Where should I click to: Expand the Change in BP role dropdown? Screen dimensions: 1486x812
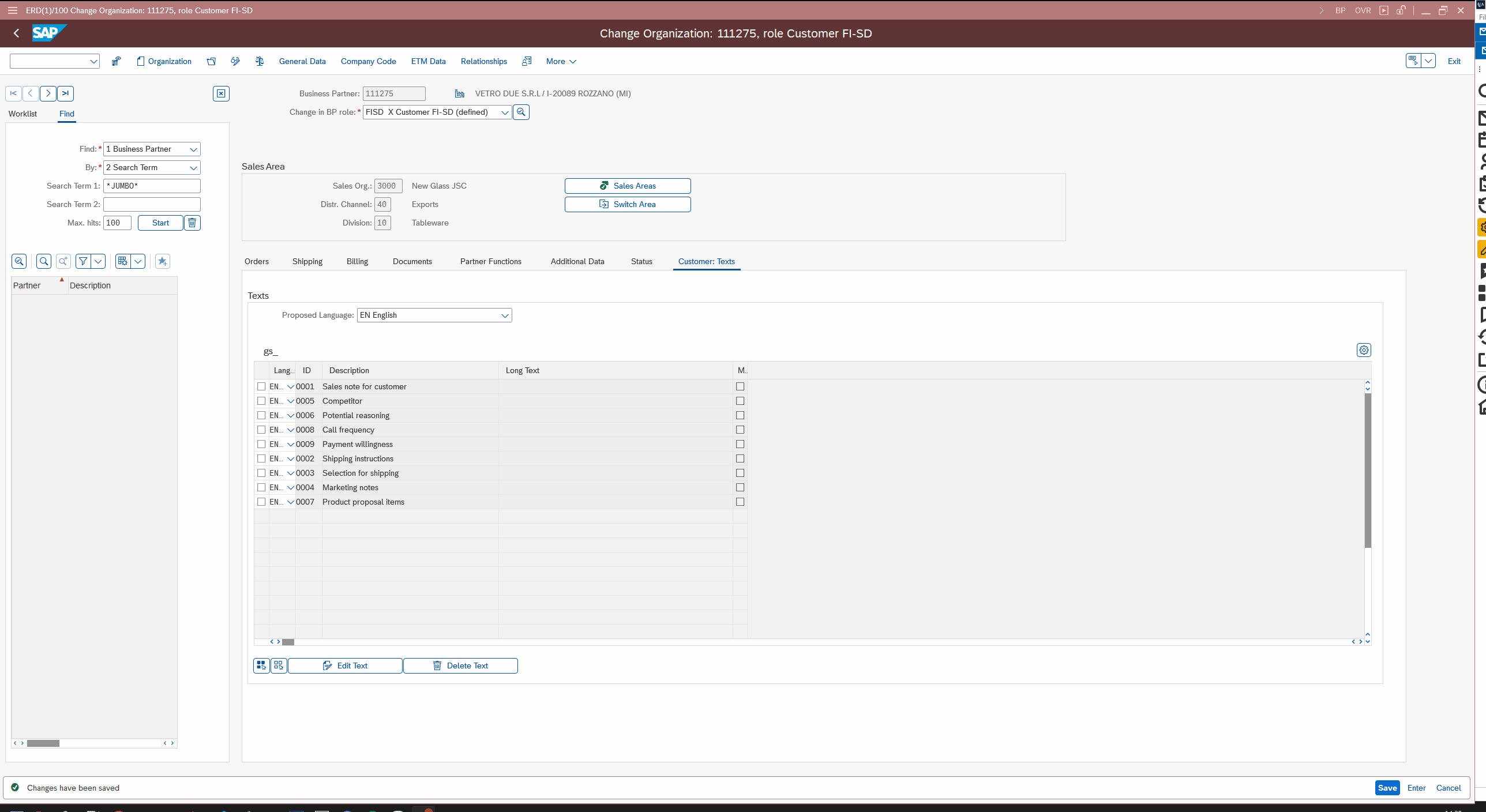[504, 112]
